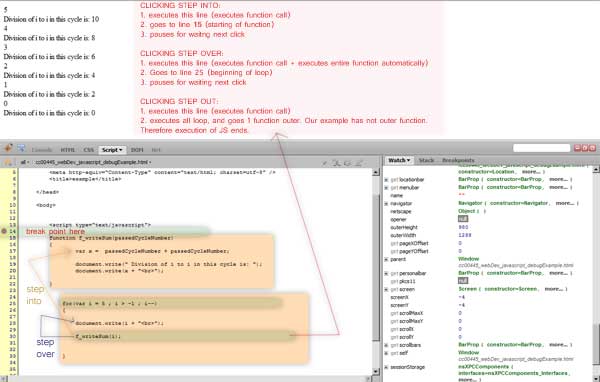Click the outerWidth value 1288
Image resolution: width=600 pixels, height=382 pixels.
(465, 235)
